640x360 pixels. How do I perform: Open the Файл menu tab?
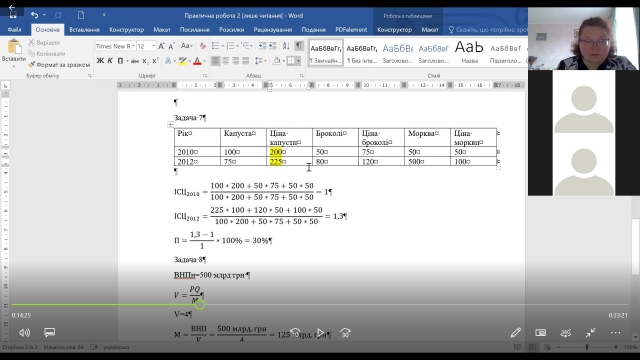(x=14, y=30)
